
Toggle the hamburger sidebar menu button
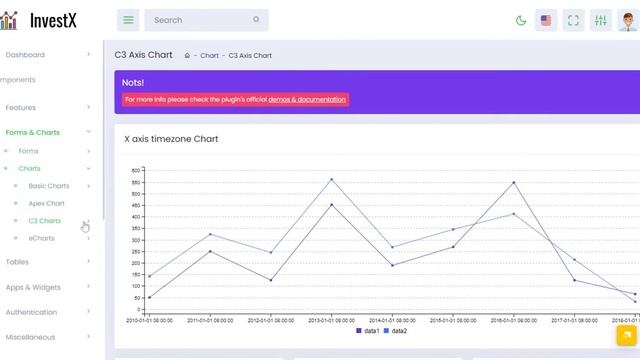click(128, 20)
